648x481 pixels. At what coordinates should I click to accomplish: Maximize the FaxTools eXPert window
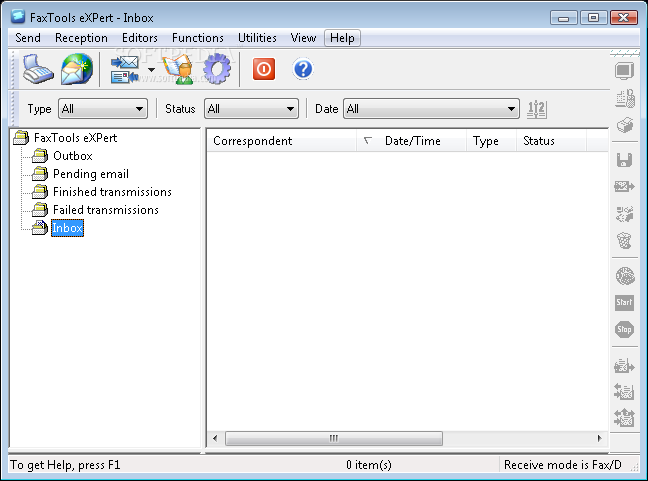pyautogui.click(x=593, y=18)
